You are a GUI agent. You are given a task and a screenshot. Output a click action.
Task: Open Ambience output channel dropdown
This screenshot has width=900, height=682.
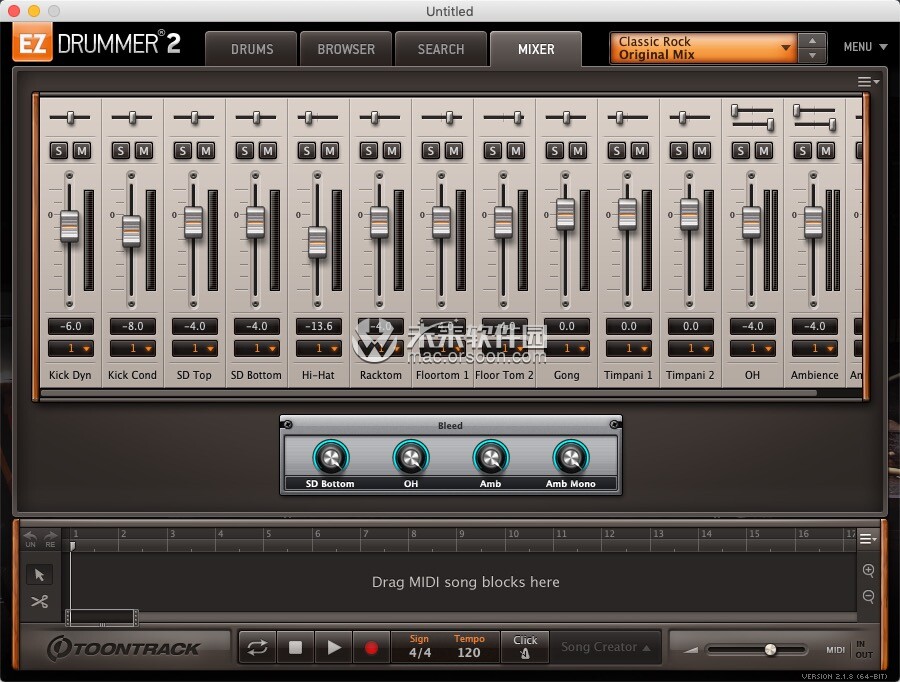click(x=814, y=348)
